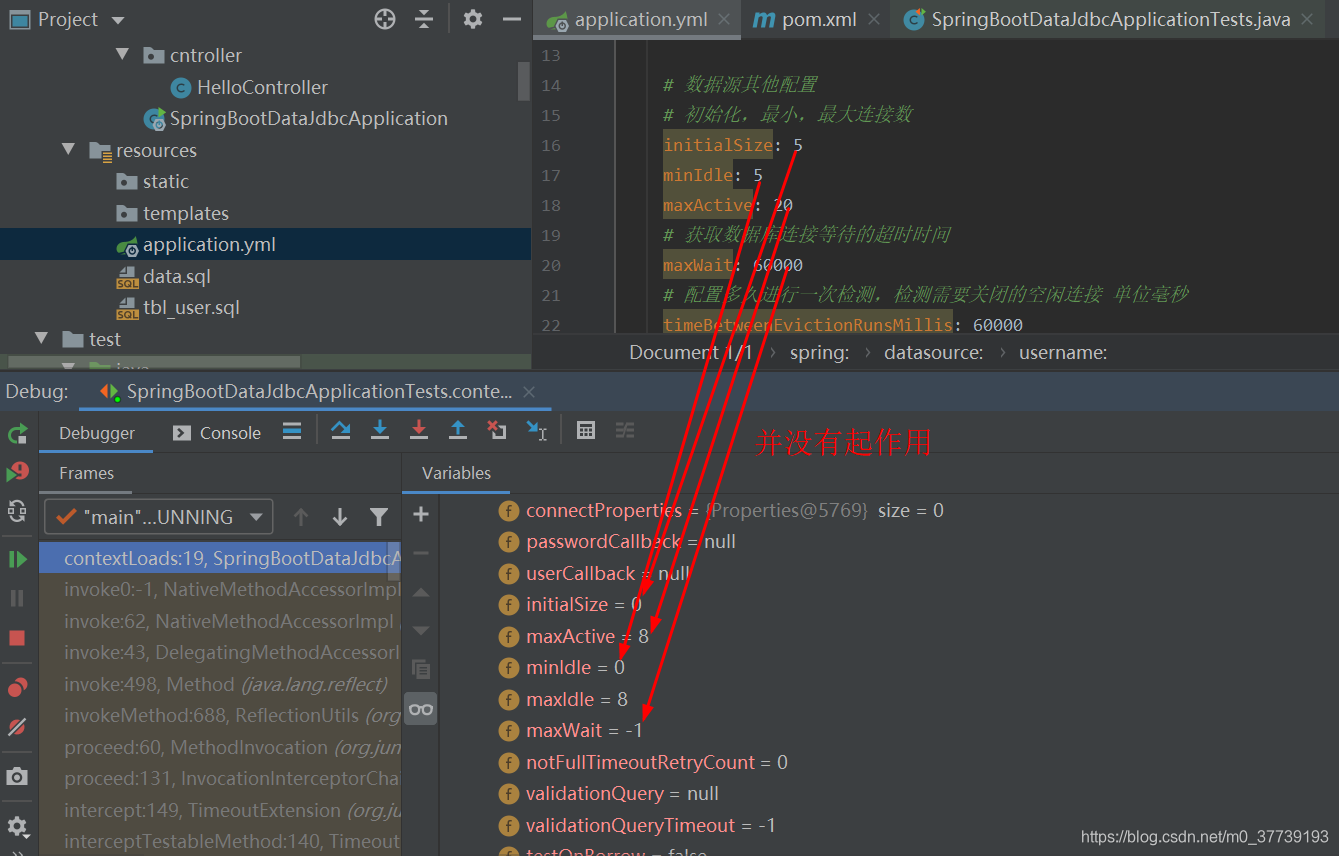1339x856 pixels.
Task: Click the duplicate watch icon
Action: pos(421,669)
